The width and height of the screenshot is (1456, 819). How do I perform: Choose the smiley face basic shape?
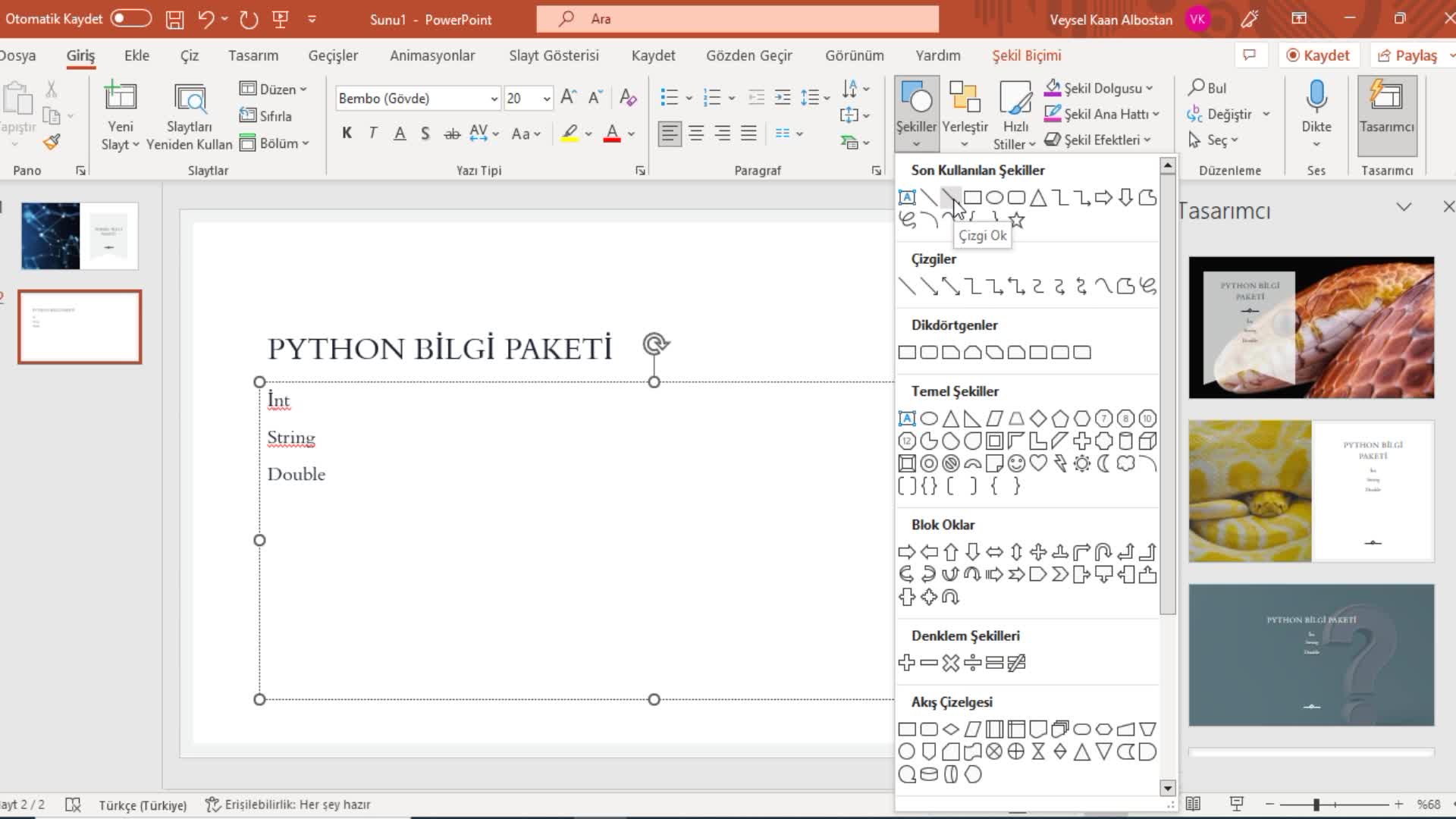[x=1016, y=463]
